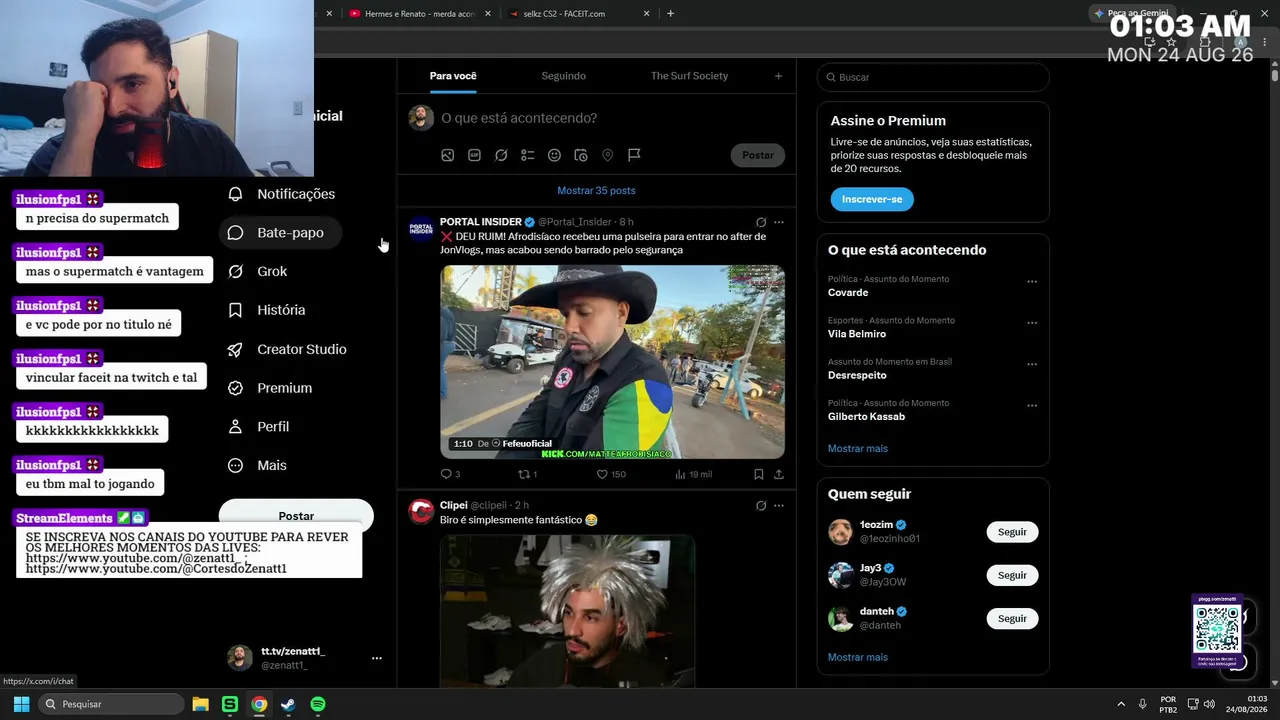Viewport: 1280px width, 720px height.
Task: View stats of the PORTAL INSIDER post
Action: (x=693, y=474)
